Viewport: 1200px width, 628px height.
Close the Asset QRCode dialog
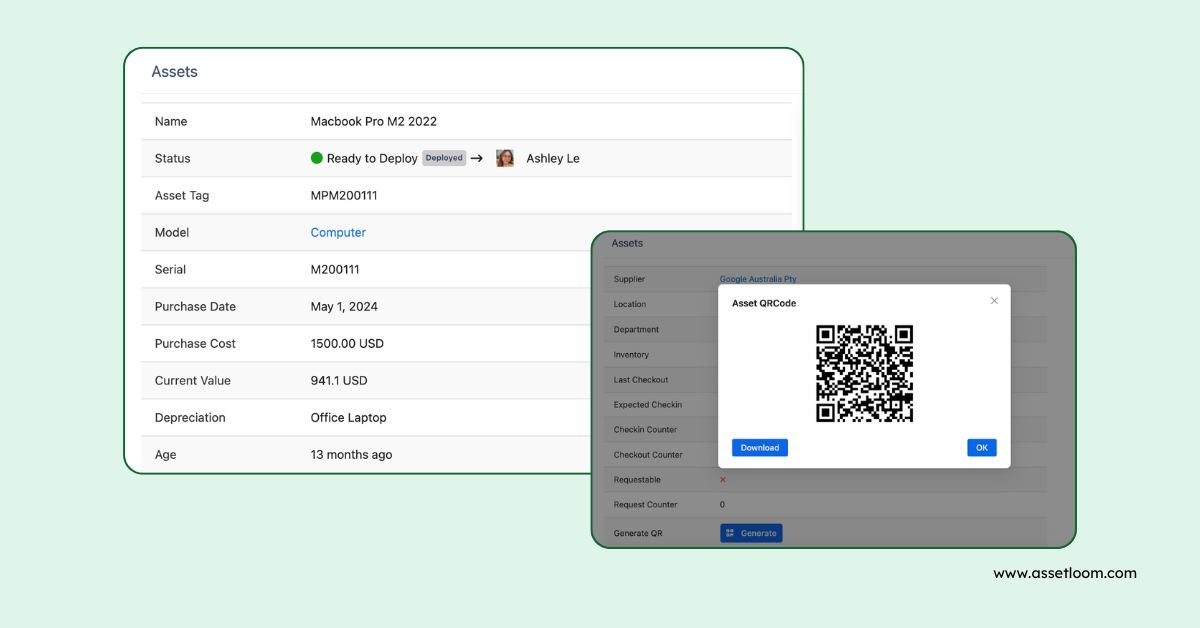(x=994, y=301)
